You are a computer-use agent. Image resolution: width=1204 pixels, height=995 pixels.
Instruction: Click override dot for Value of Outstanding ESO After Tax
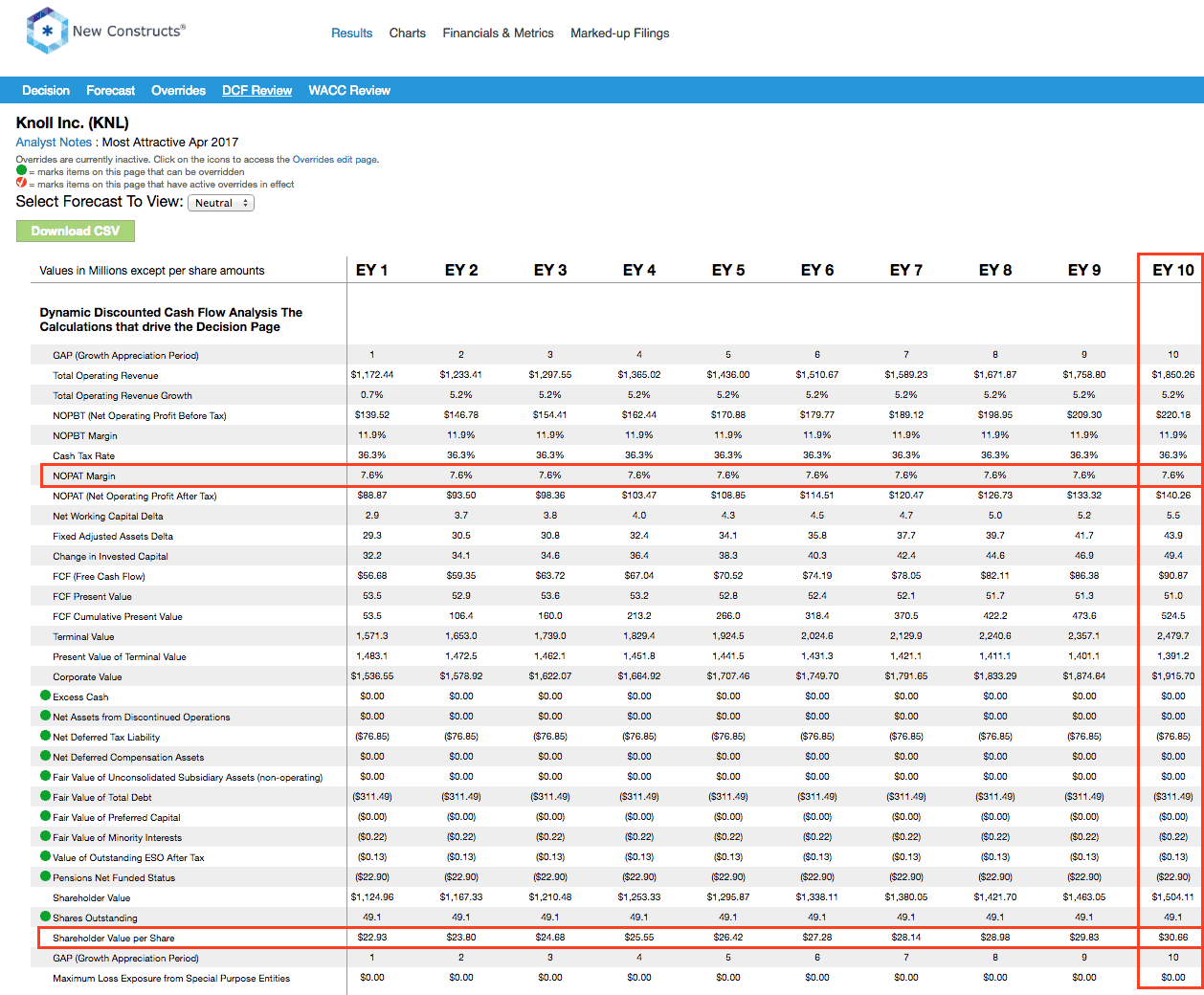45,856
